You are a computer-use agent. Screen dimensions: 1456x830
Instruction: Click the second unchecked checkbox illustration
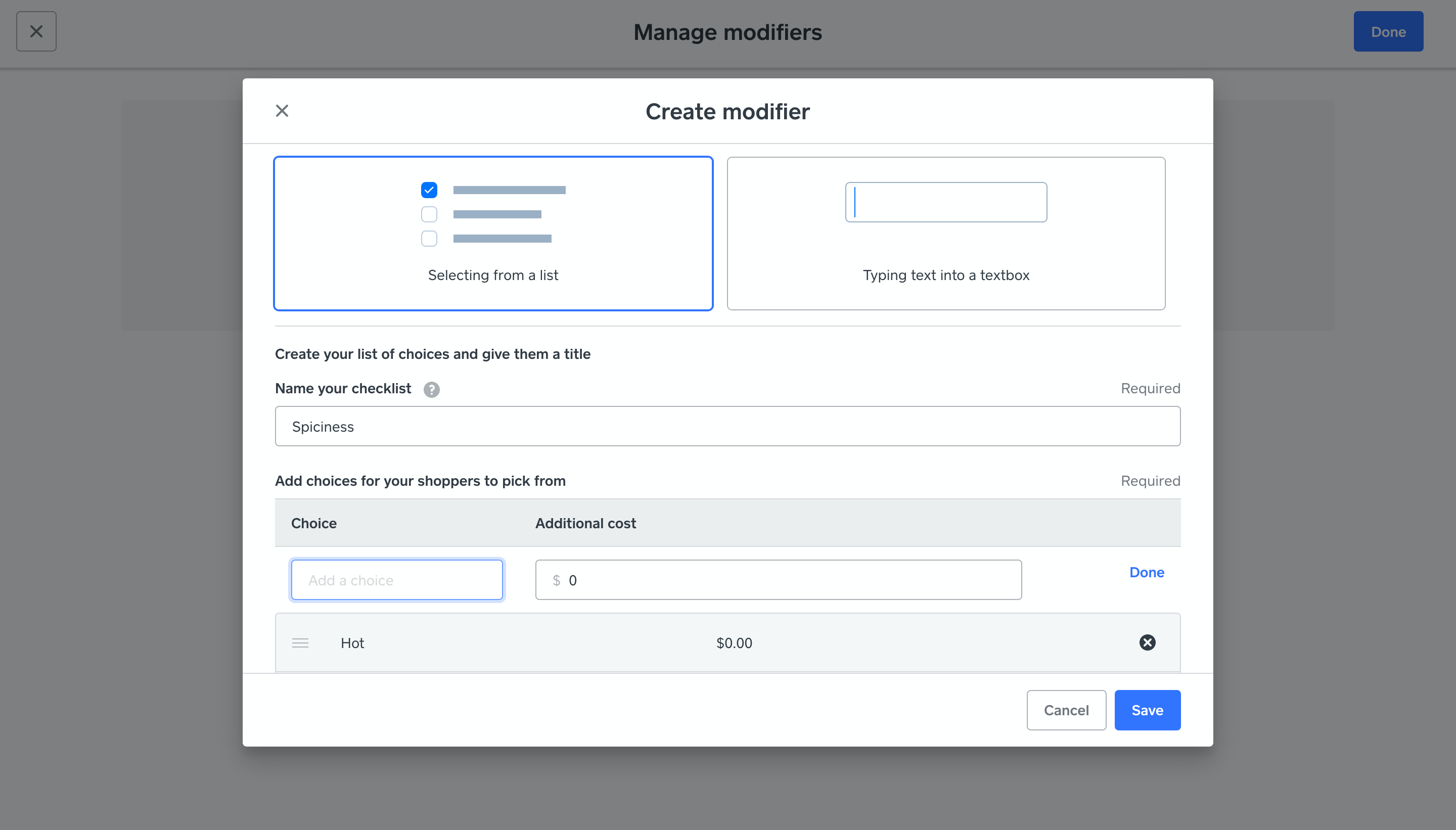click(429, 214)
